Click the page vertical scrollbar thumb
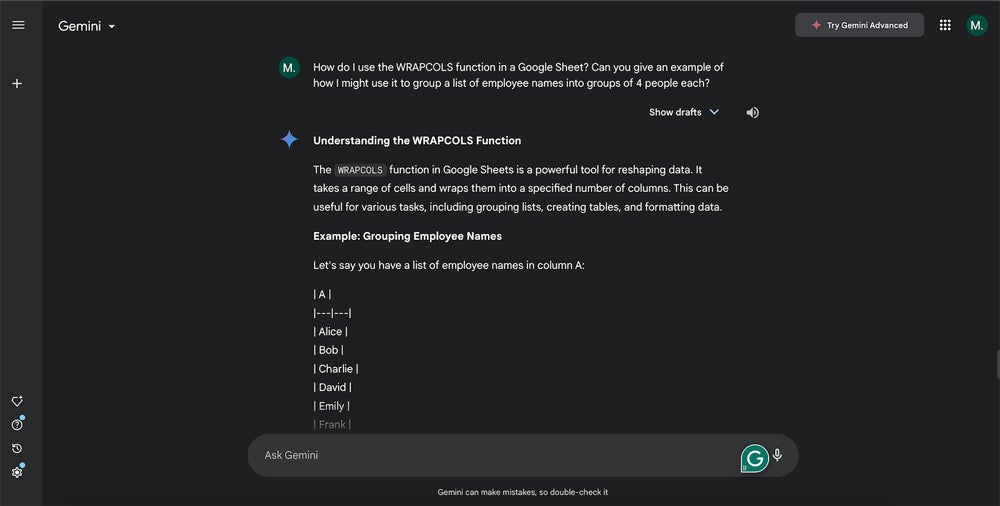The height and width of the screenshot is (506, 1000). [996, 363]
